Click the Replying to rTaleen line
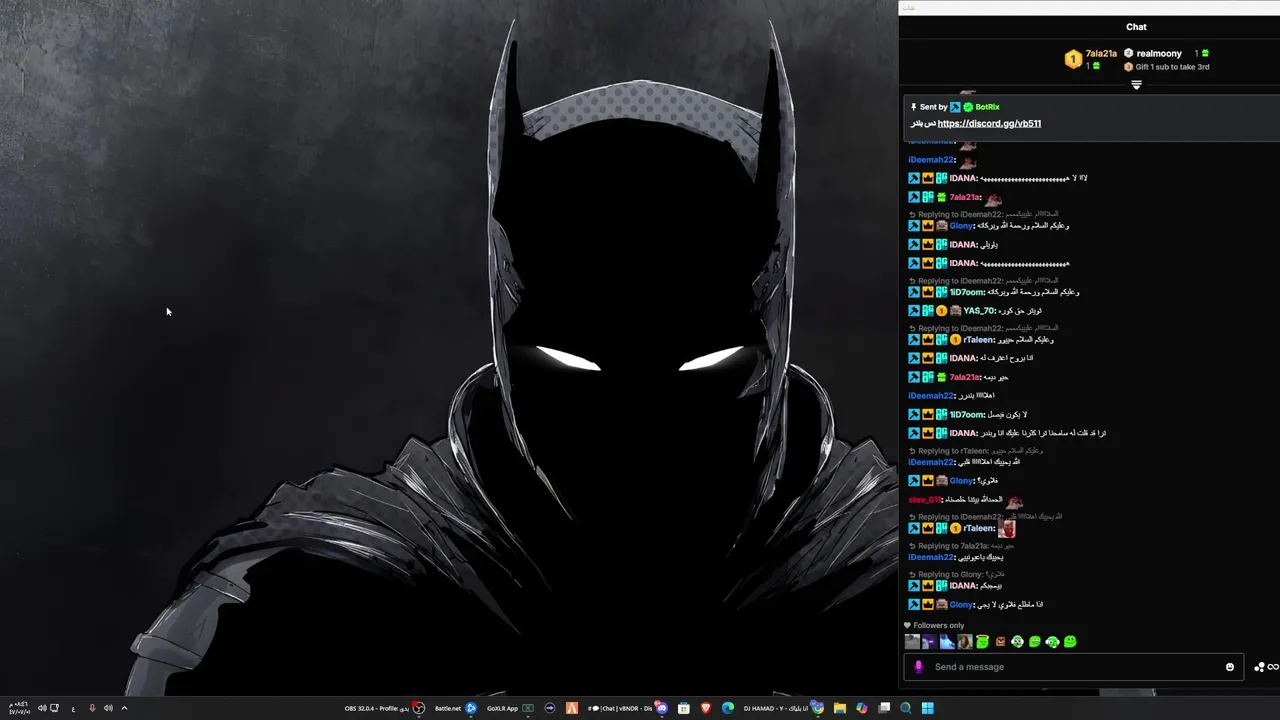1280x720 pixels. [x=975, y=451]
